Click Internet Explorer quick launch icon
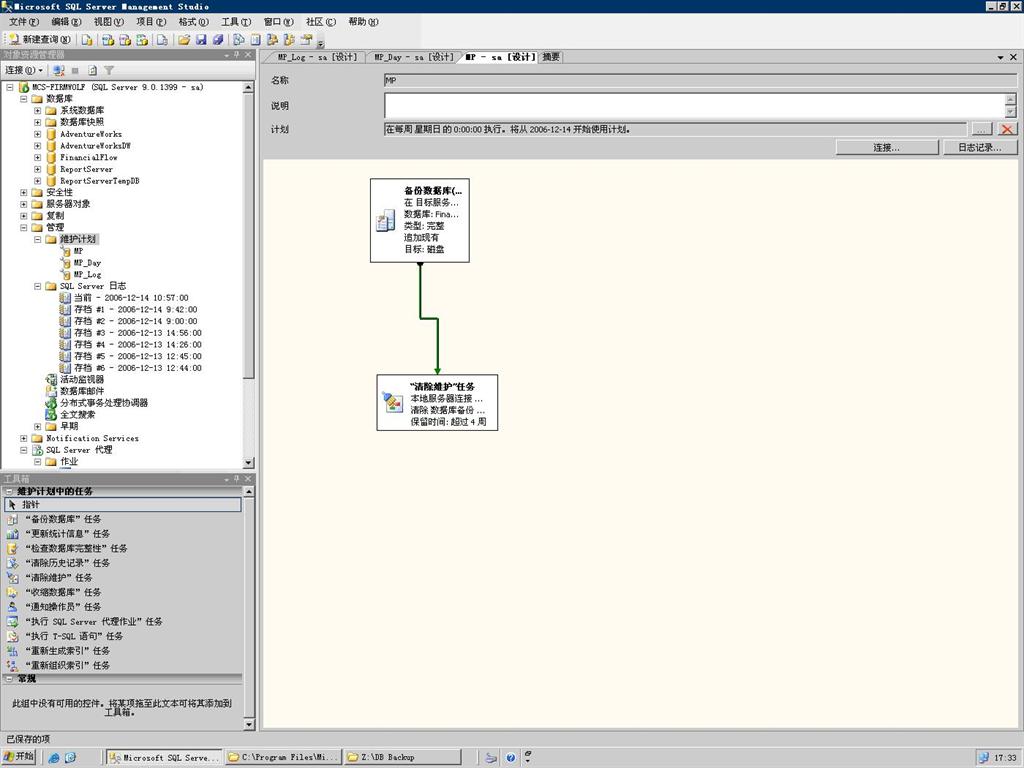The height and width of the screenshot is (768, 1024). coord(54,758)
